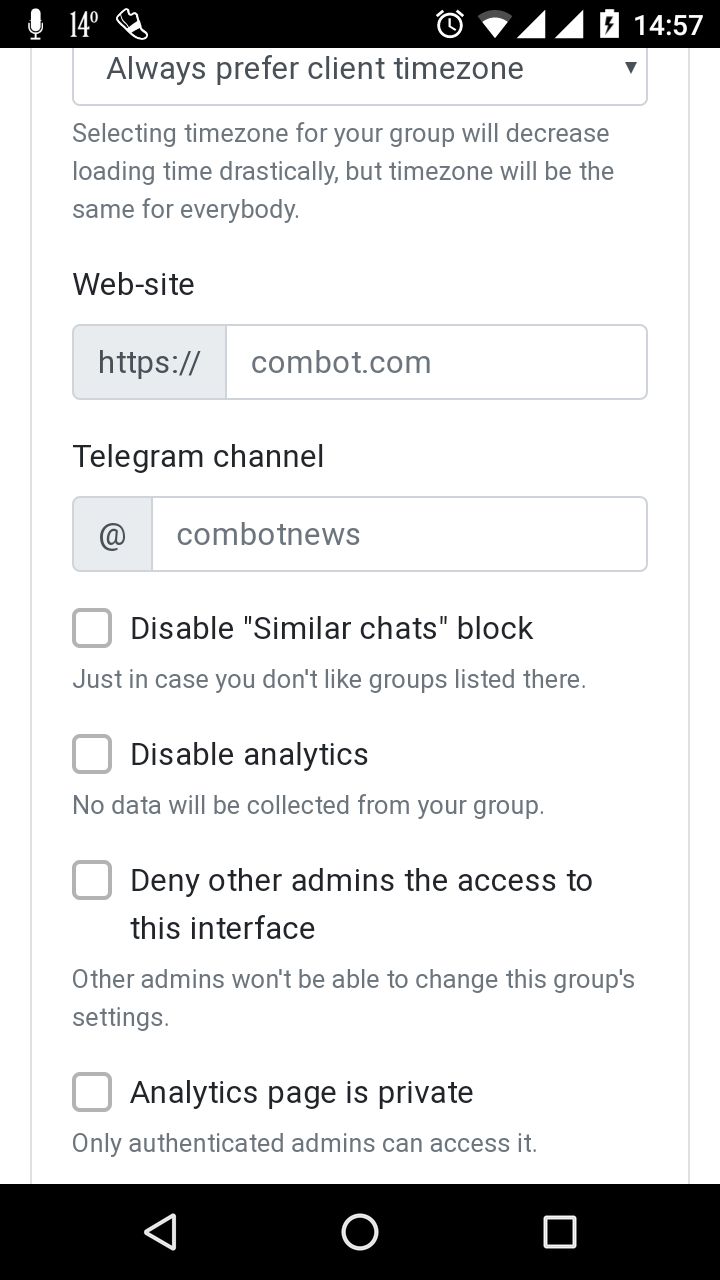Tap the battery charging status icon

(x=609, y=24)
